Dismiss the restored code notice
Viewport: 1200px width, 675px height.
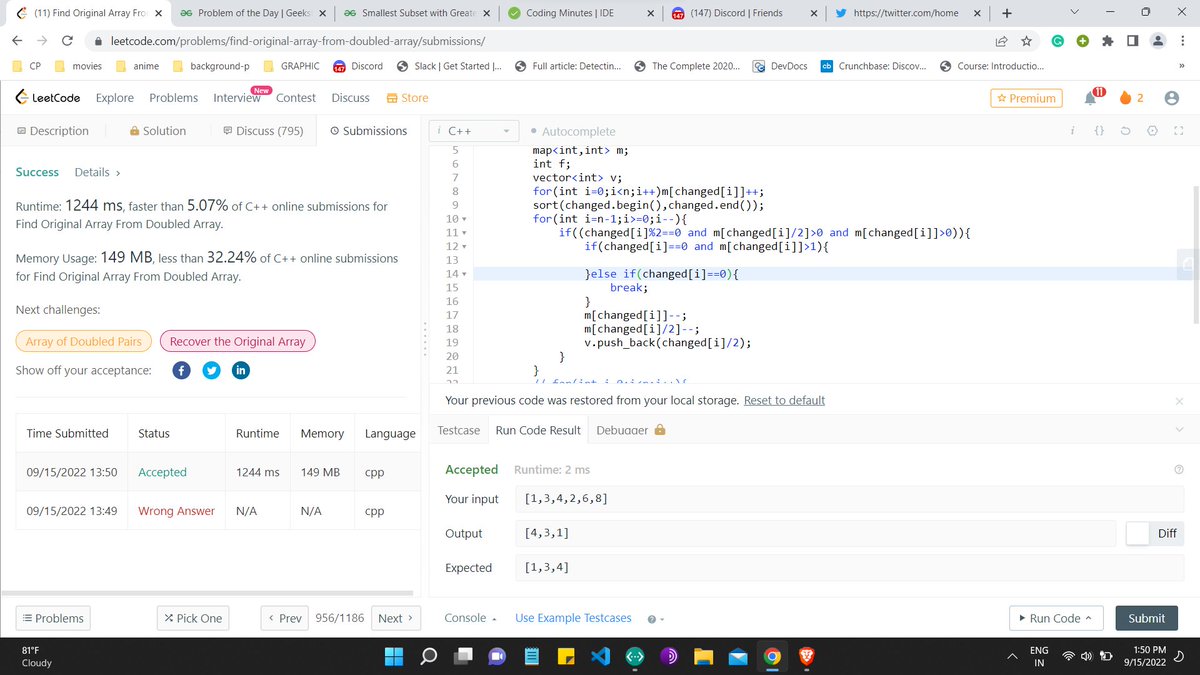coord(1179,401)
